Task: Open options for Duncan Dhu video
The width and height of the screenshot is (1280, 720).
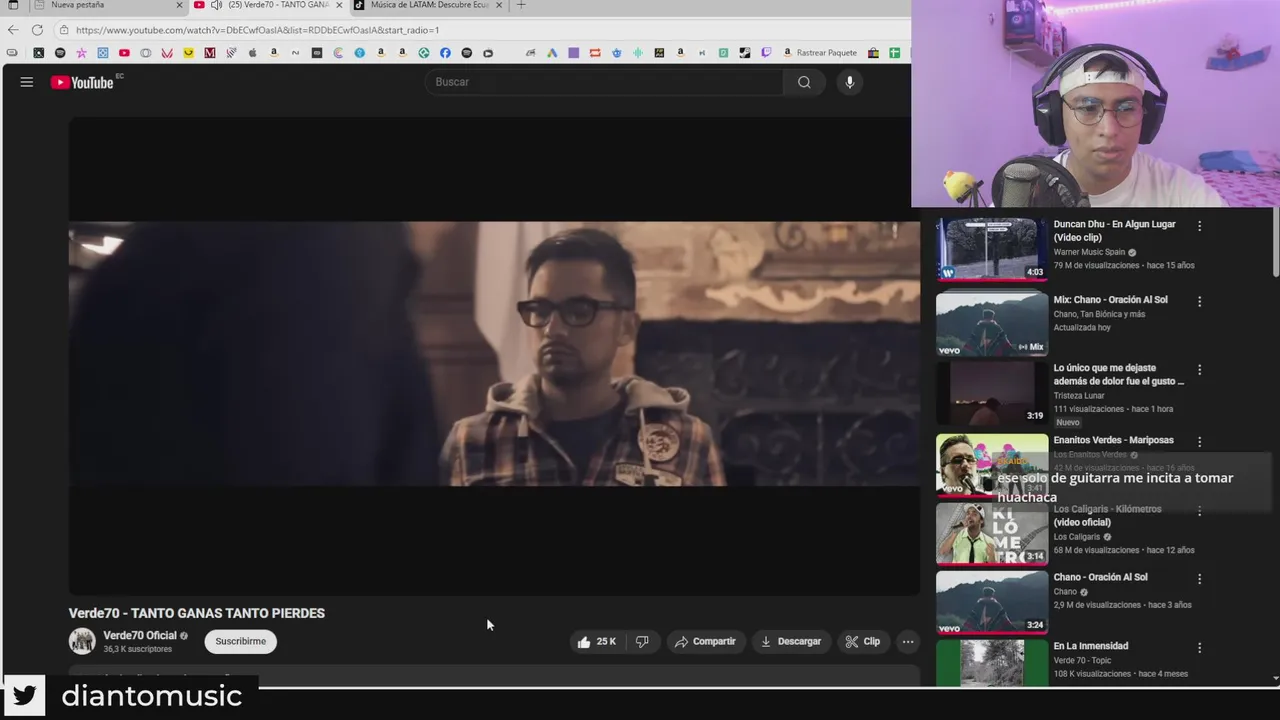Action: 1199,226
